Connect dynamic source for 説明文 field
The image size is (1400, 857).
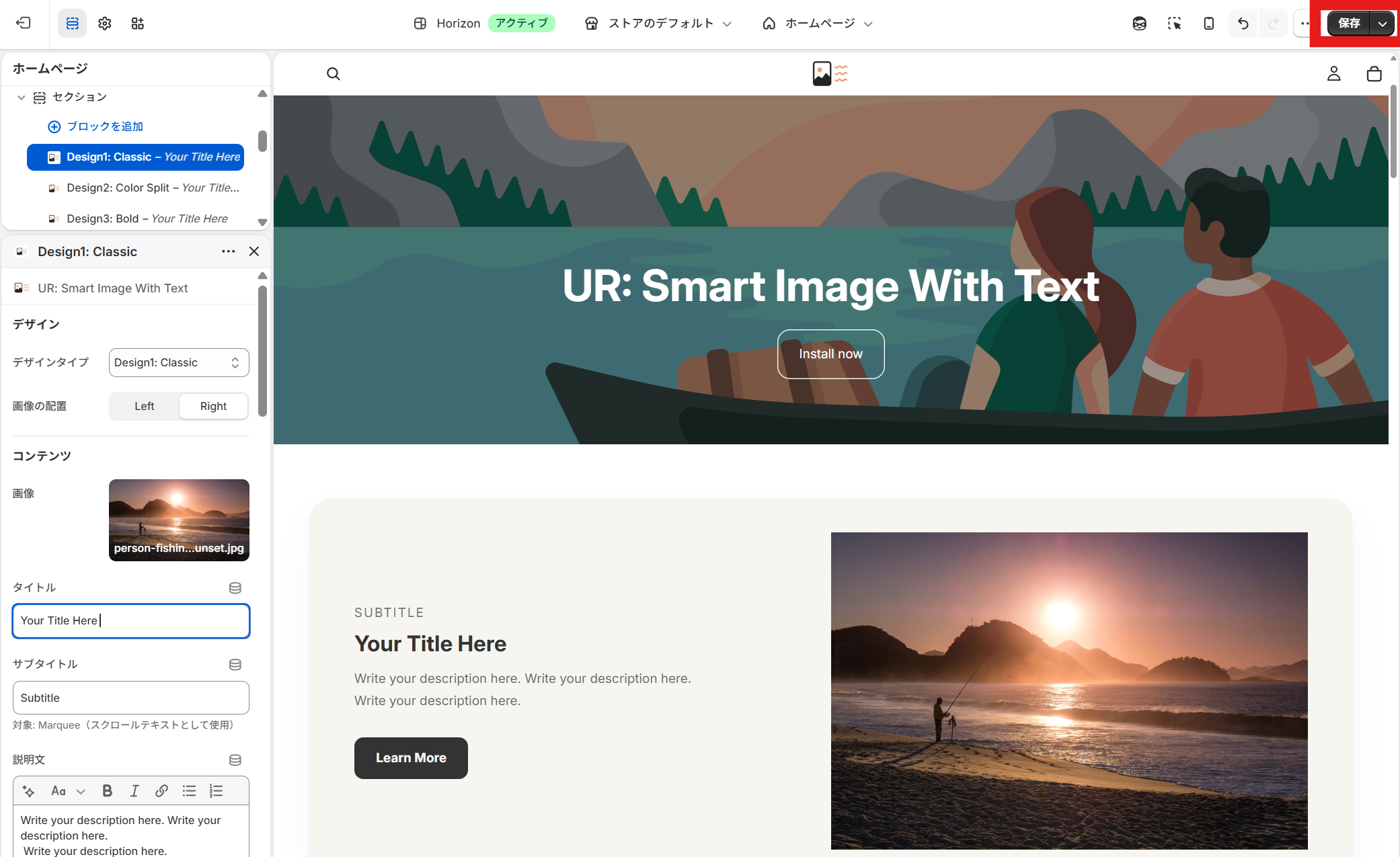[x=235, y=760]
